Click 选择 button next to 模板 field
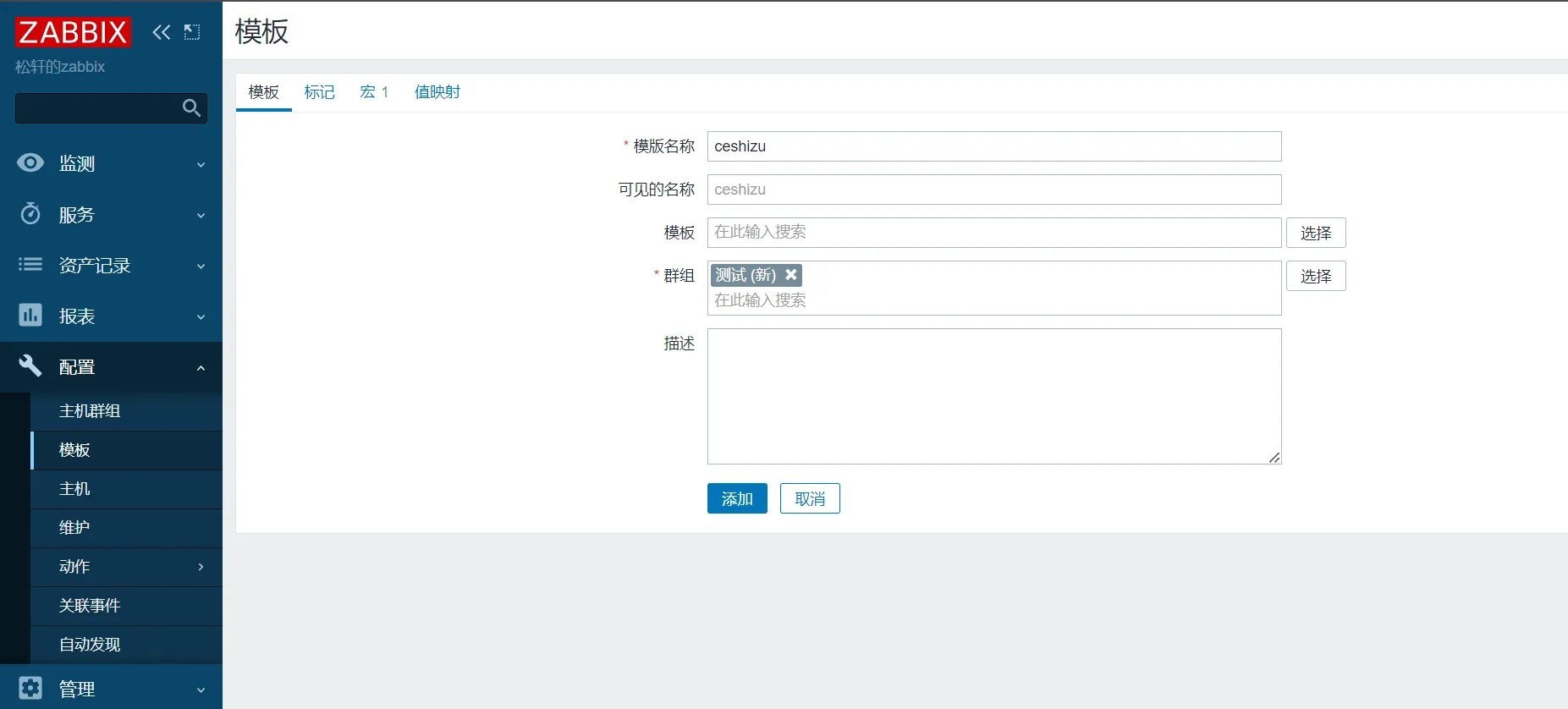The height and width of the screenshot is (709, 1568). [1315, 233]
